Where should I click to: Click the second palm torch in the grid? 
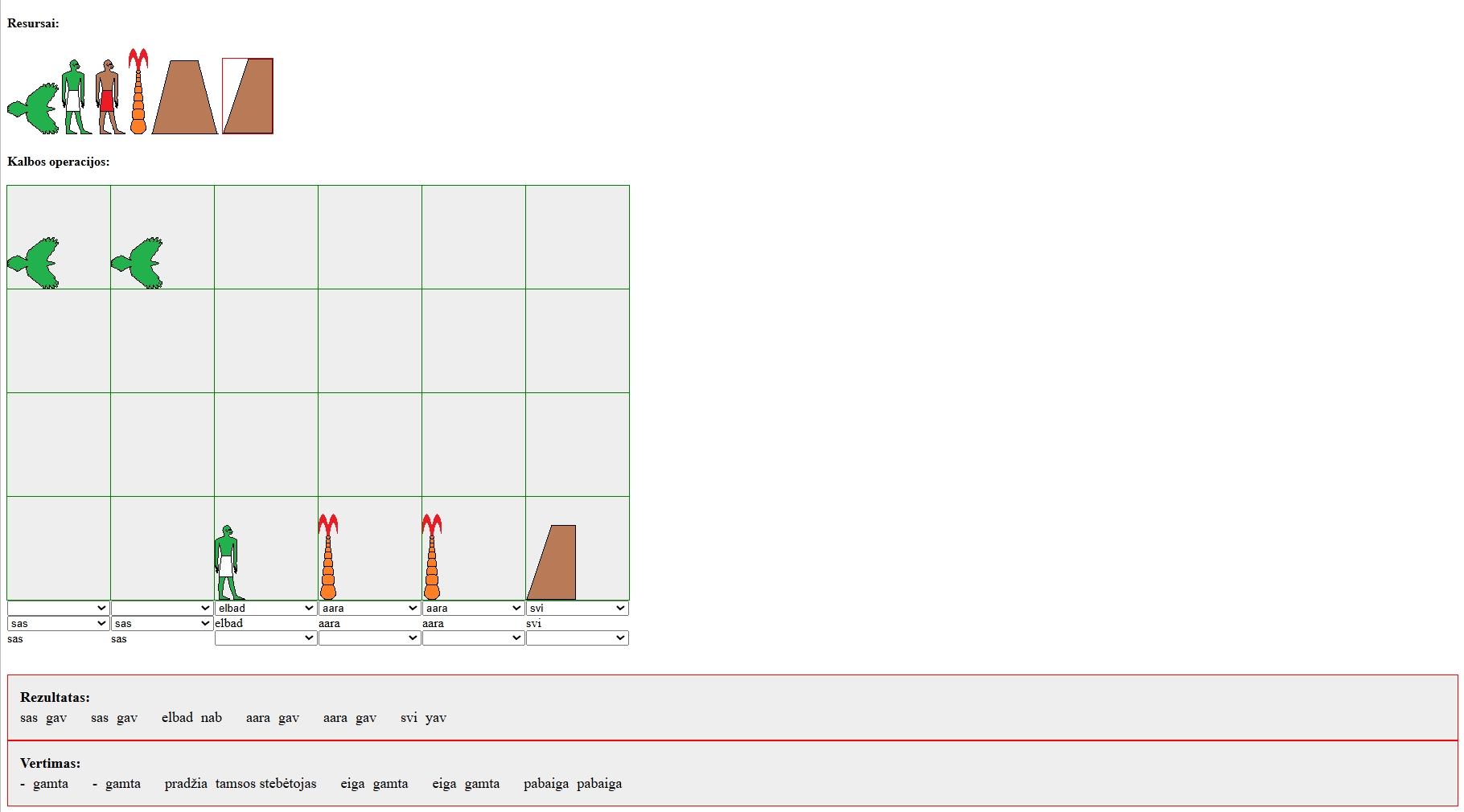click(x=432, y=557)
